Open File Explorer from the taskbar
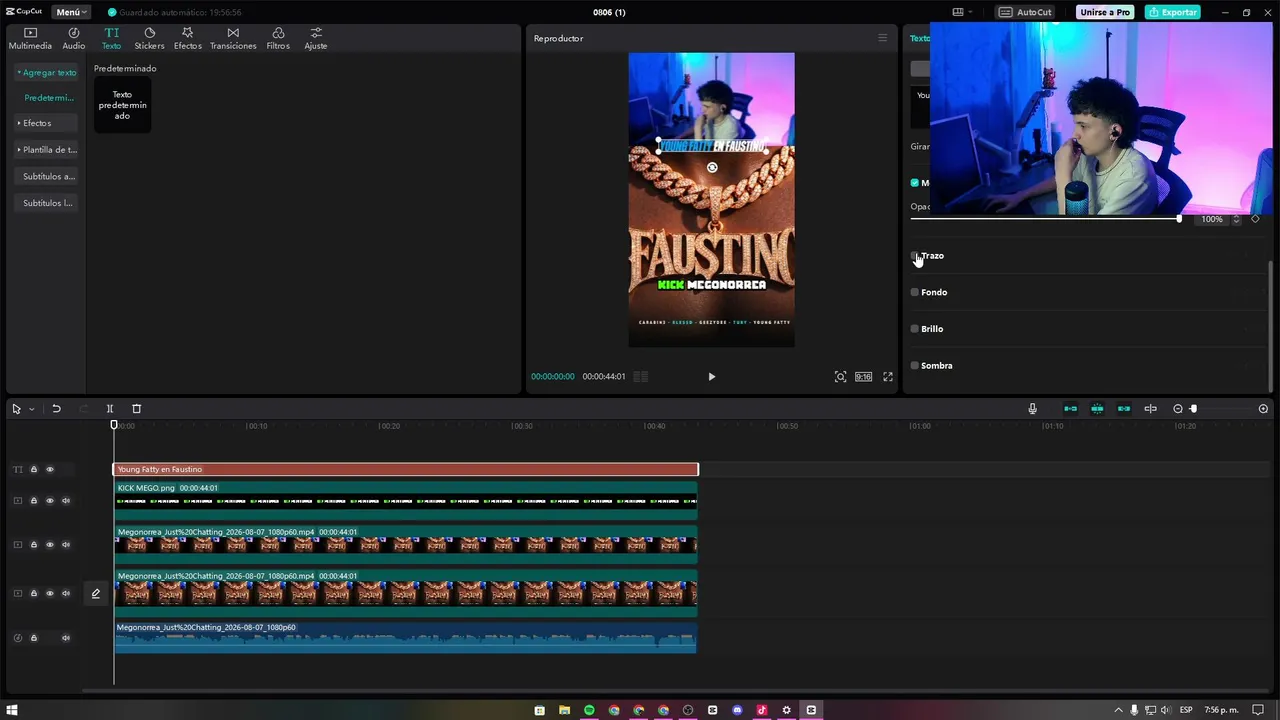Image resolution: width=1280 pixels, height=720 pixels. pos(564,710)
